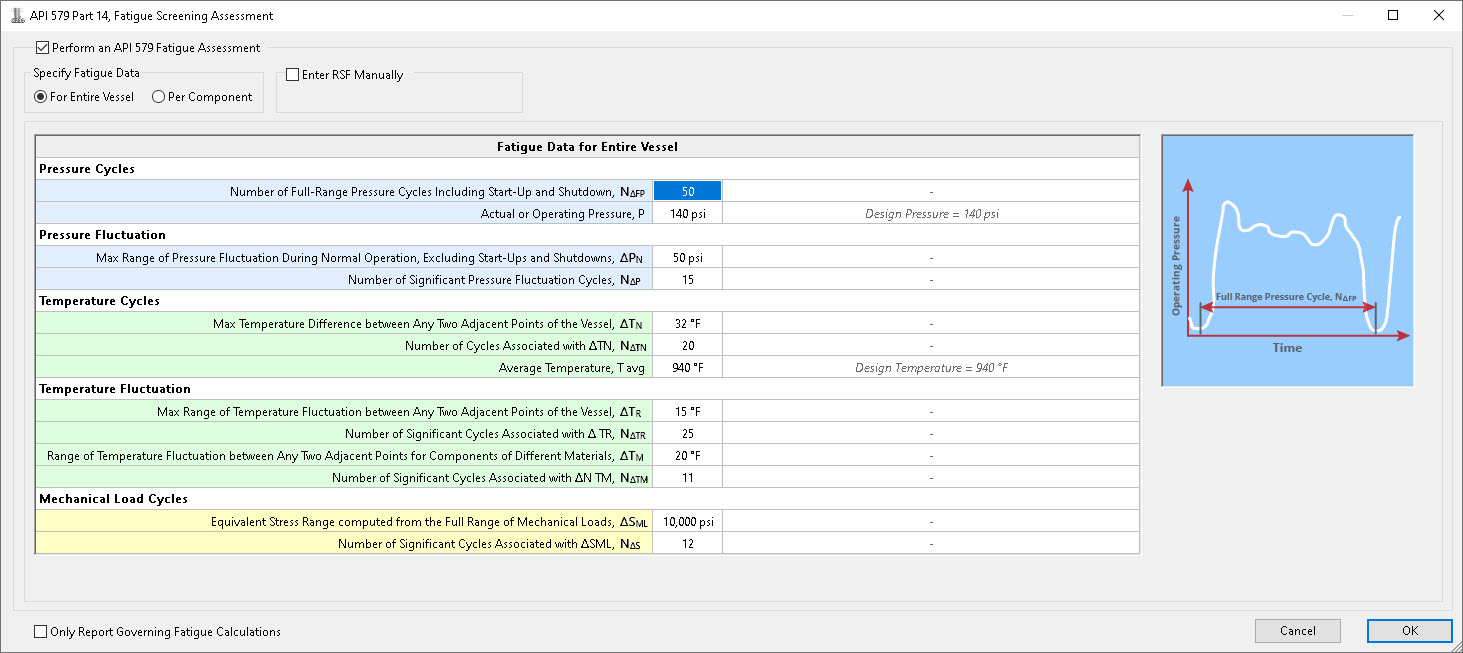Edit cycles associated with ΔTN value 20
This screenshot has height=653, width=1463.
click(x=687, y=345)
